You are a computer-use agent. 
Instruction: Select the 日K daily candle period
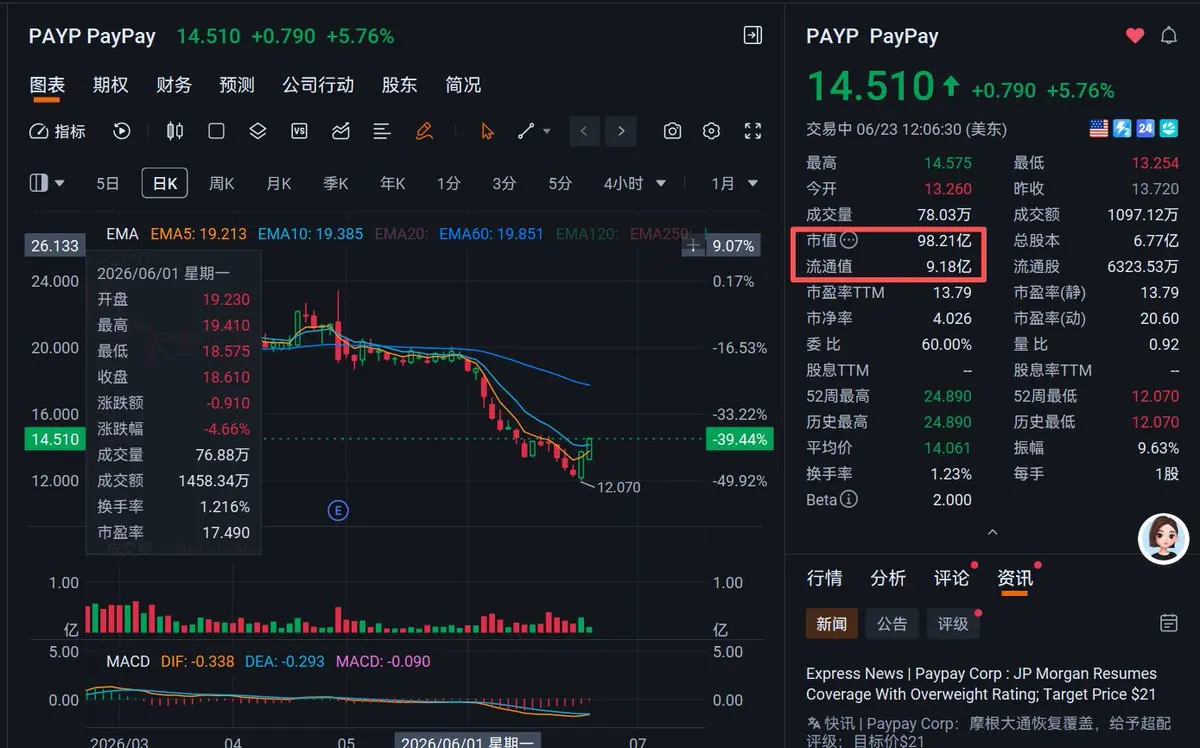(x=164, y=183)
